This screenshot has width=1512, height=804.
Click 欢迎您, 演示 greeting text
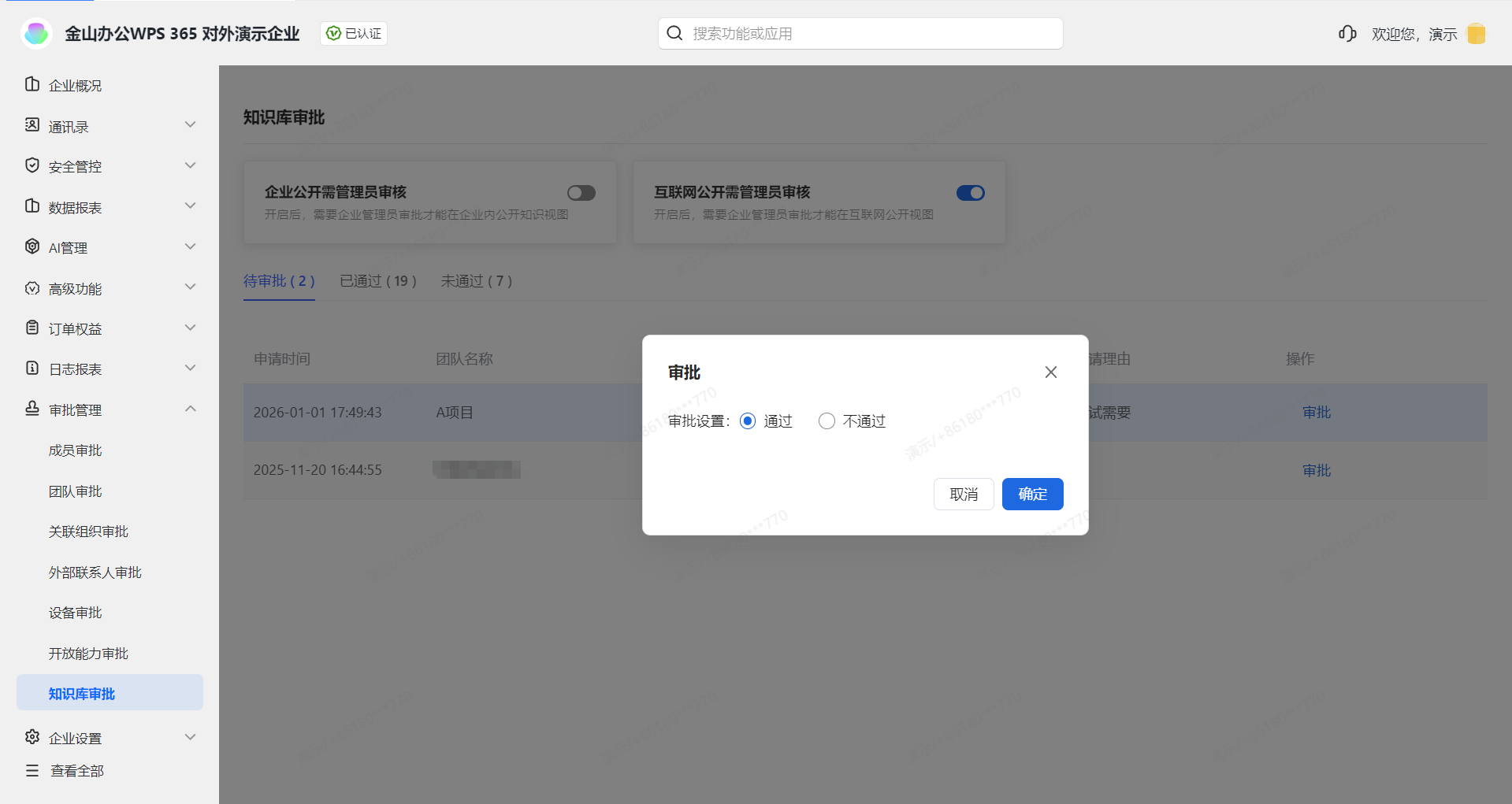1414,34
